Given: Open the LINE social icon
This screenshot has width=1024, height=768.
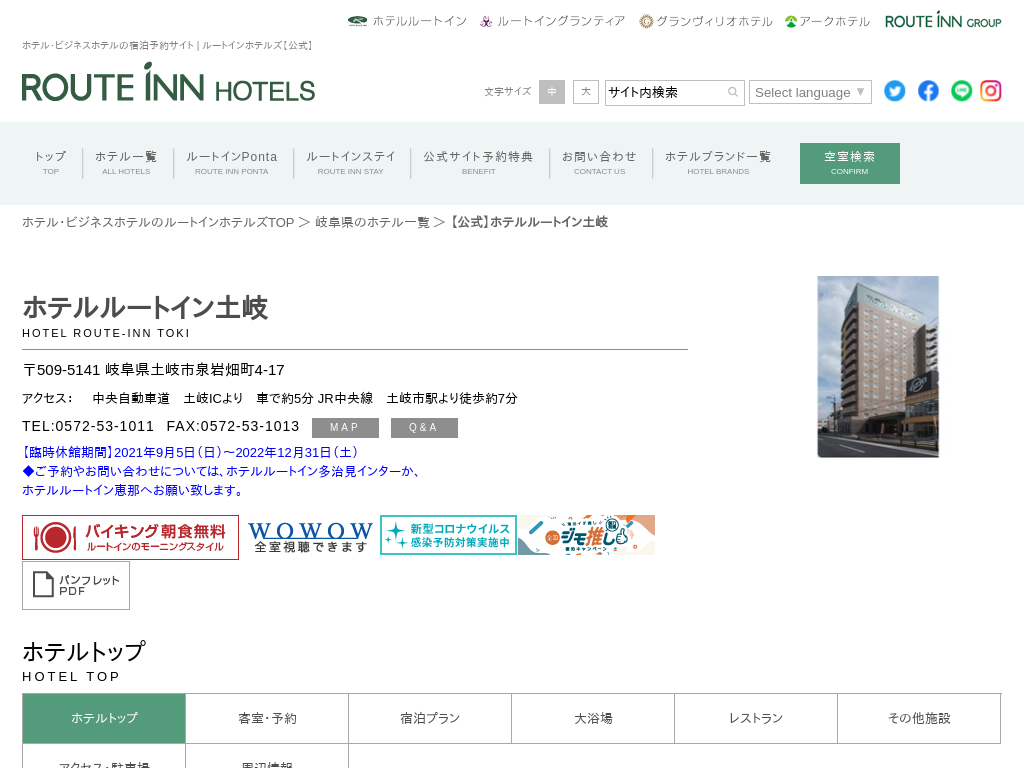Looking at the screenshot, I should tap(961, 91).
